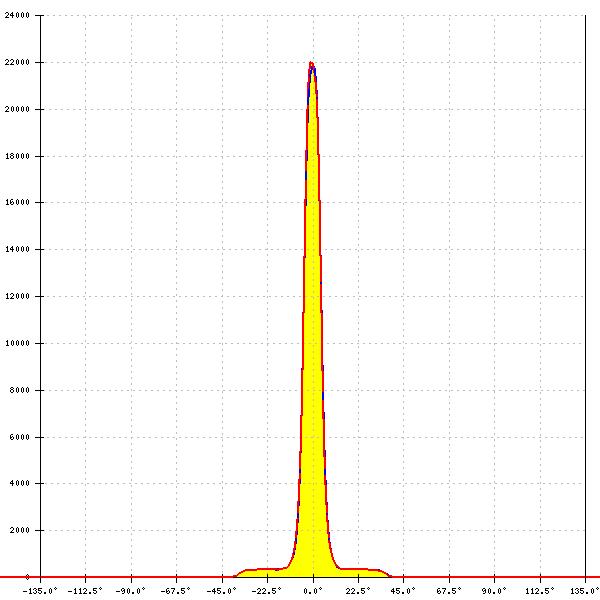
Task: Click the -45.0° x-axis label
Action: [x=222, y=591]
